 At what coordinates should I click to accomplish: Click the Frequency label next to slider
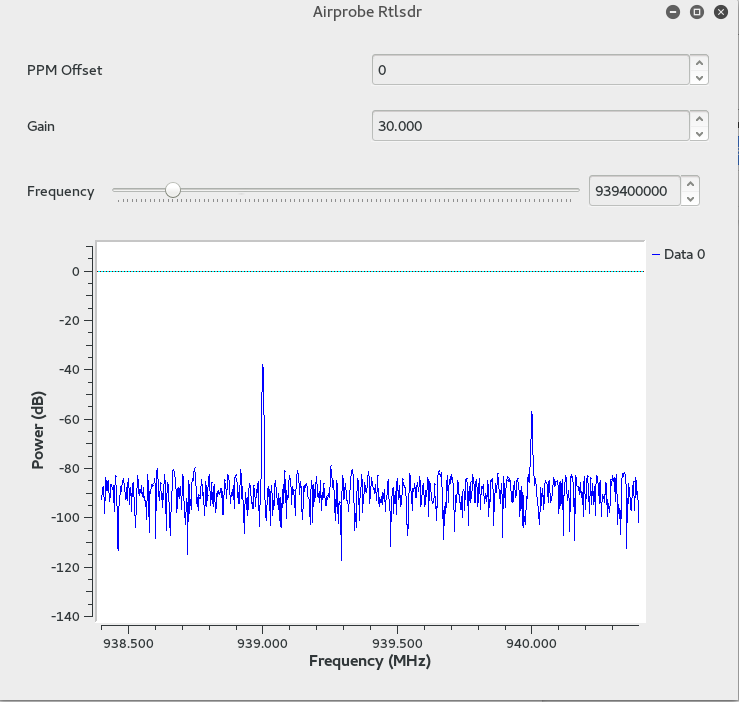tap(61, 191)
